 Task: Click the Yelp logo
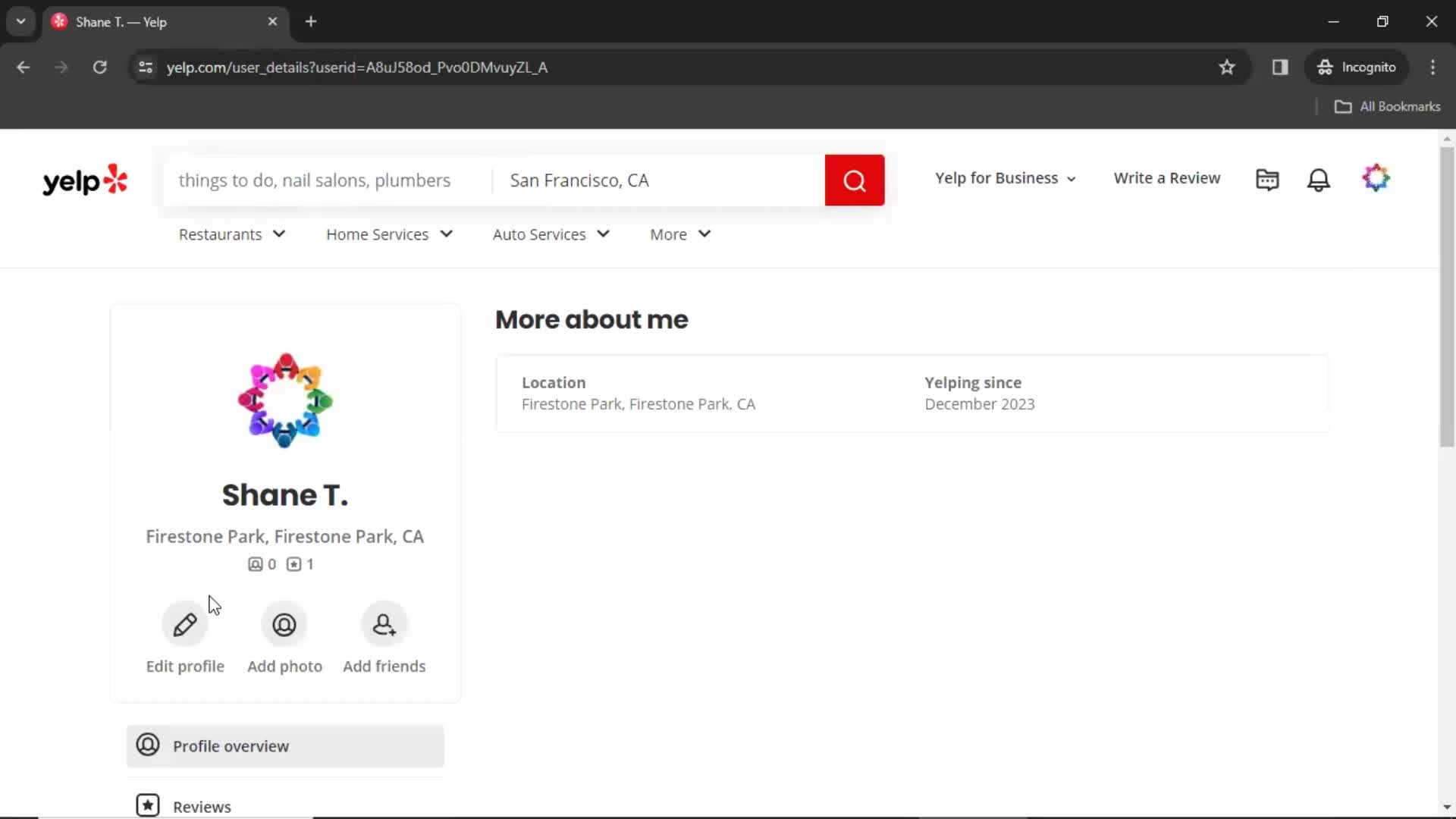(85, 180)
